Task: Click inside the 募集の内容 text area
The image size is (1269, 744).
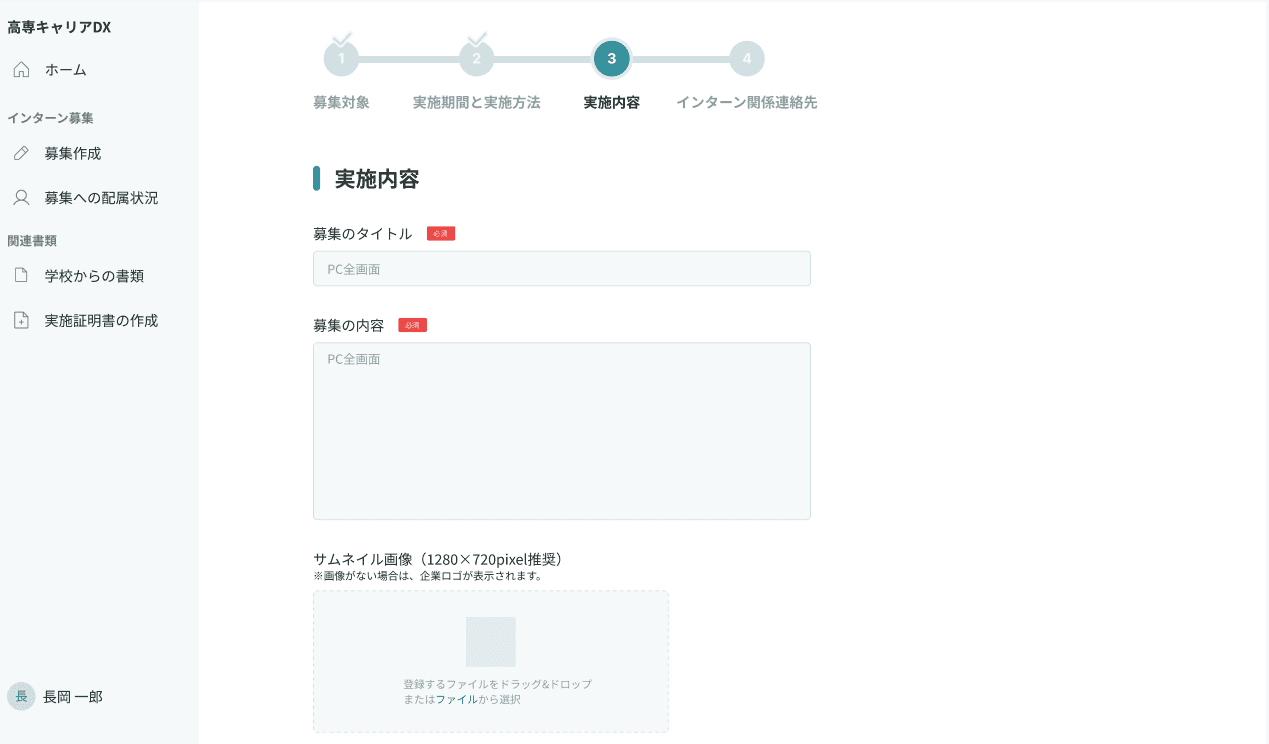Action: (561, 430)
